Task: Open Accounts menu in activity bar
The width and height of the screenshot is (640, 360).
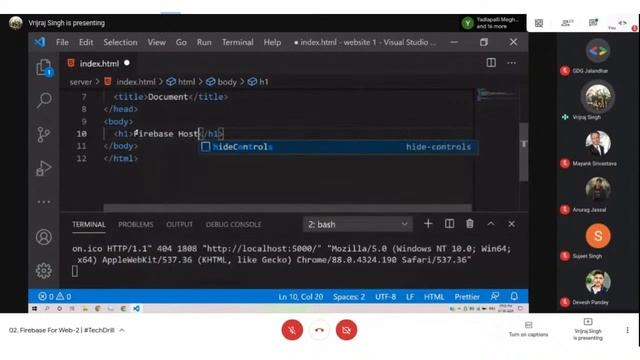Action: 44,237
